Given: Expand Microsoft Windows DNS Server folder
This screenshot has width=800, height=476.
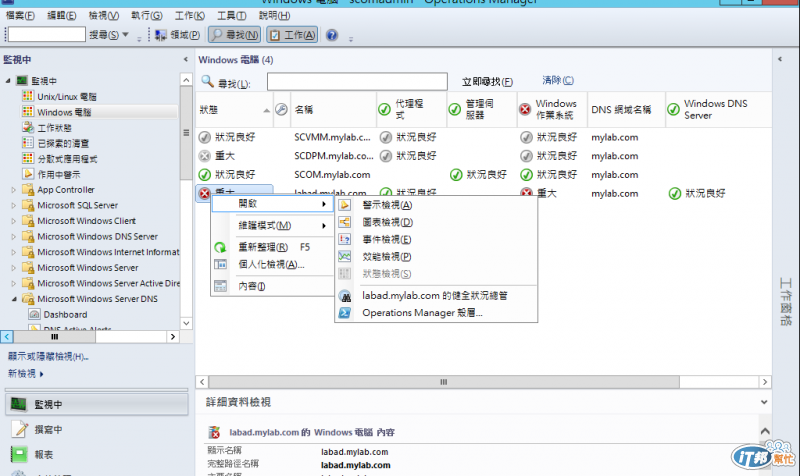Looking at the screenshot, I should pos(14,237).
